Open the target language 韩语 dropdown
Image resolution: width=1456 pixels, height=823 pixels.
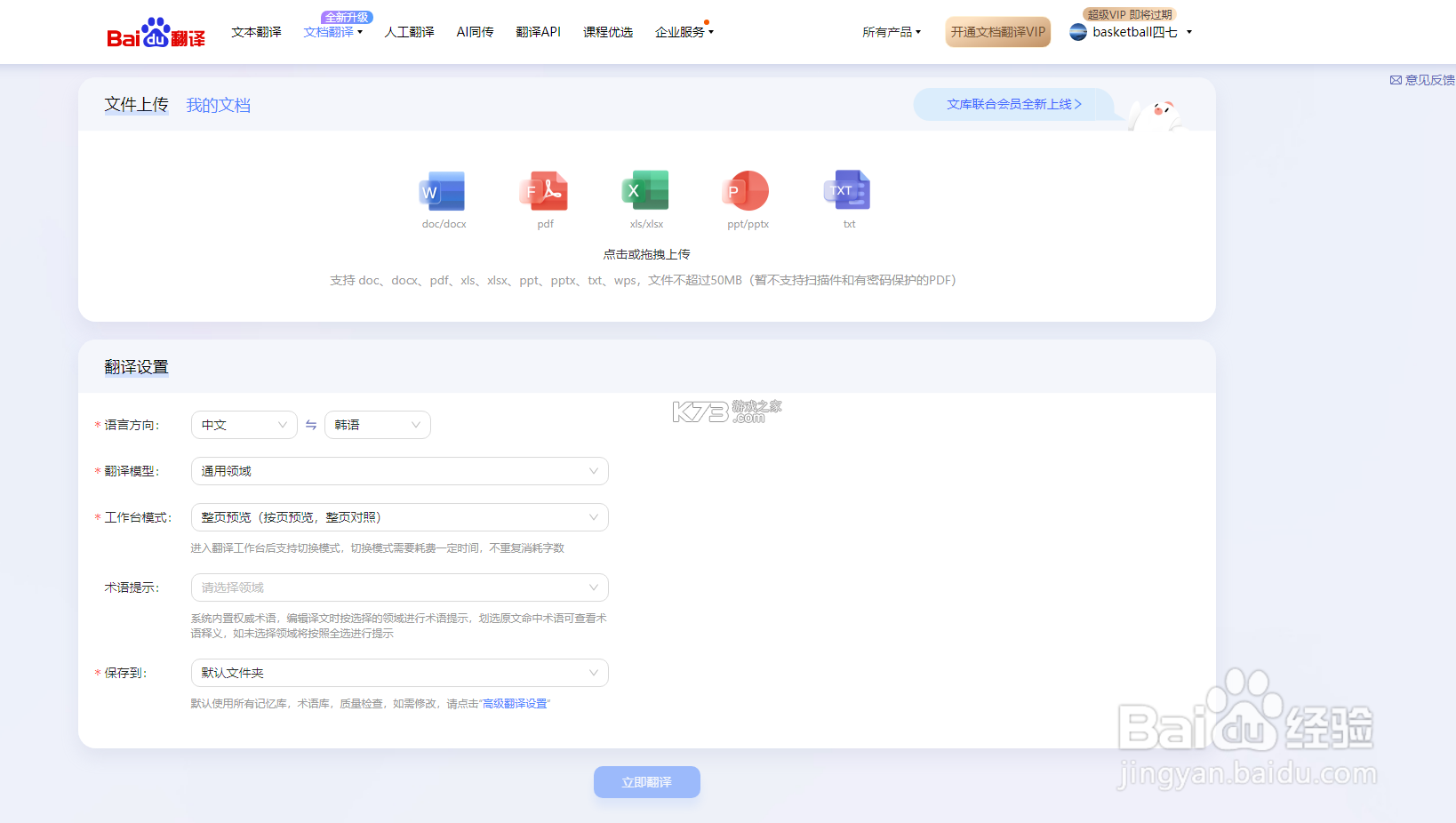click(x=378, y=425)
